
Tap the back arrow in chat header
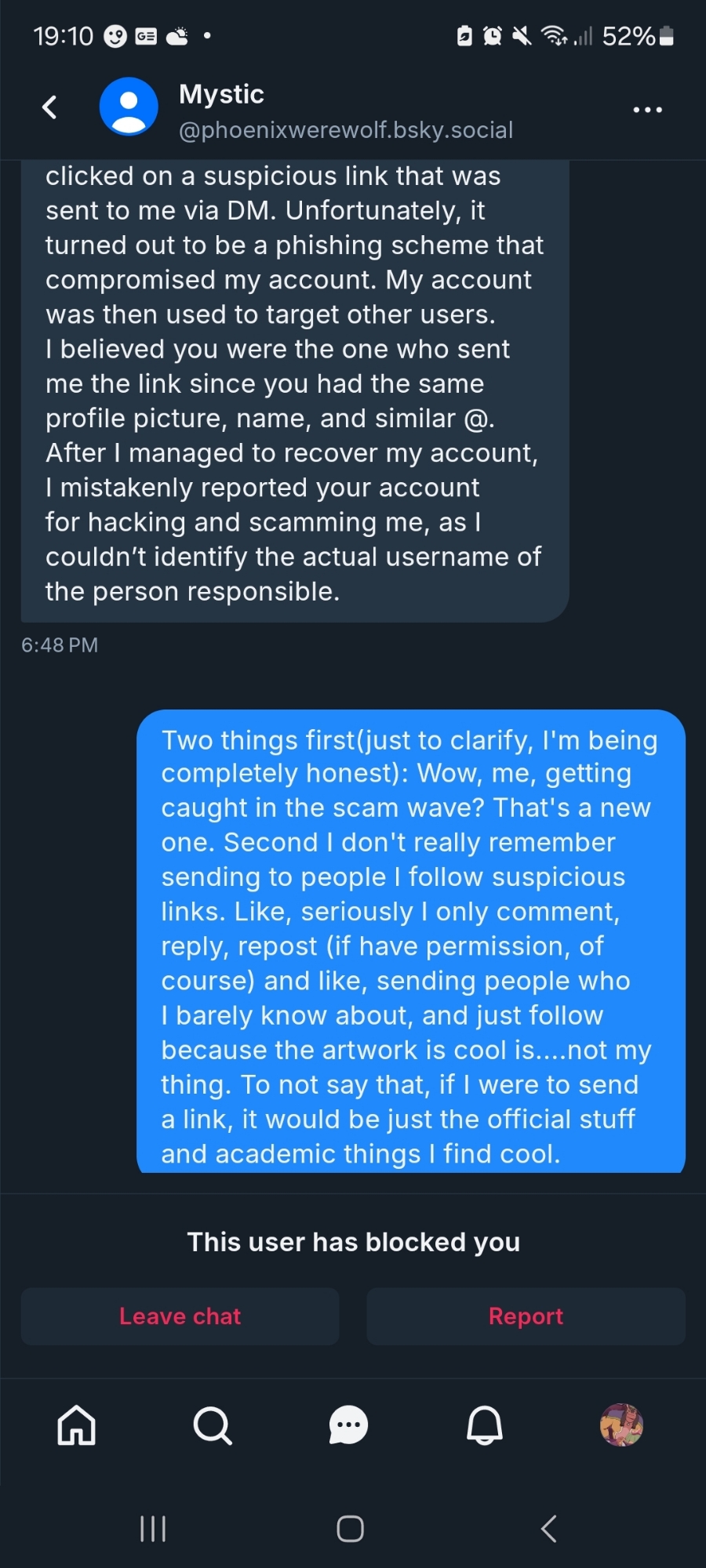(x=50, y=107)
